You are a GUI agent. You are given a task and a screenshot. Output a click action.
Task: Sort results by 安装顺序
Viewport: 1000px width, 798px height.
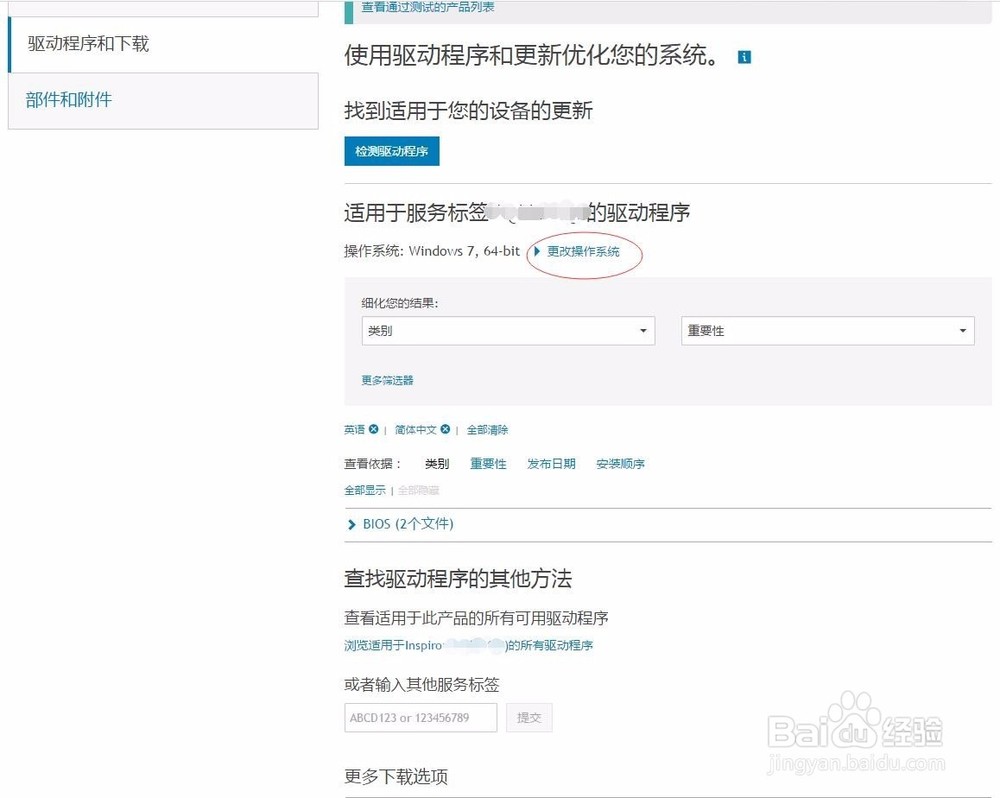coord(622,463)
